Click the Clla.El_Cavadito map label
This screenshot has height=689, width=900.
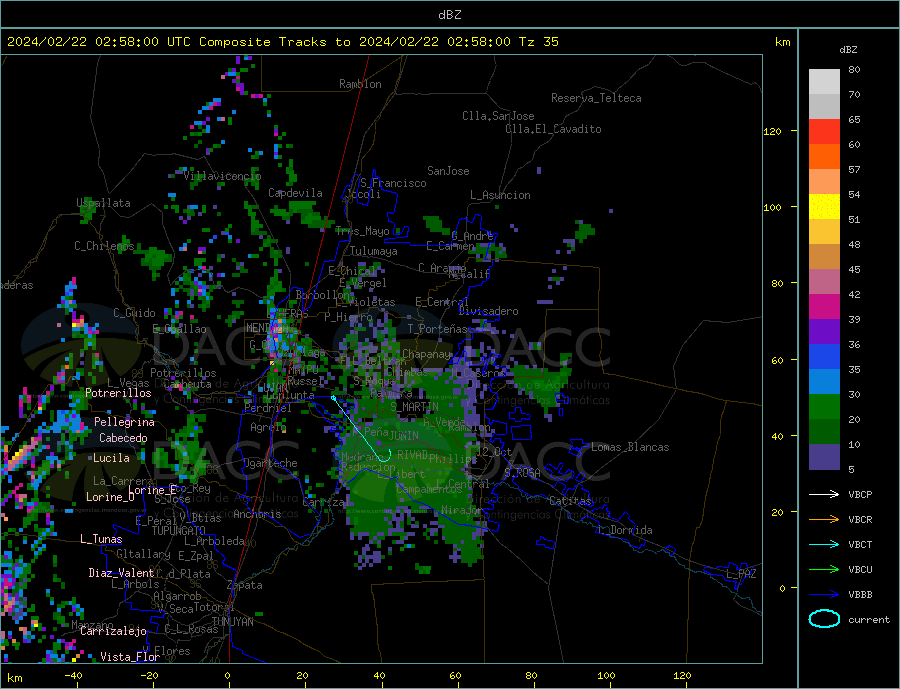[553, 129]
